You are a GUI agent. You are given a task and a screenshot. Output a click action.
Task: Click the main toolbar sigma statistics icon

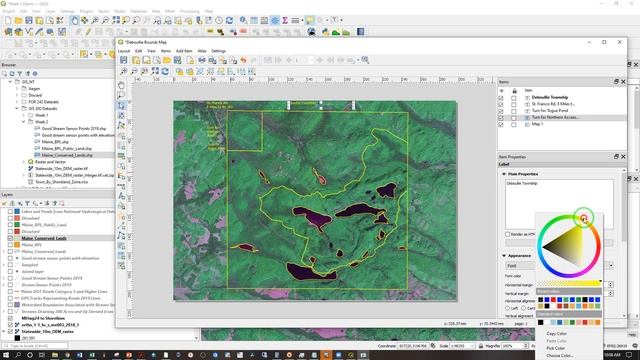[x=285, y=20]
